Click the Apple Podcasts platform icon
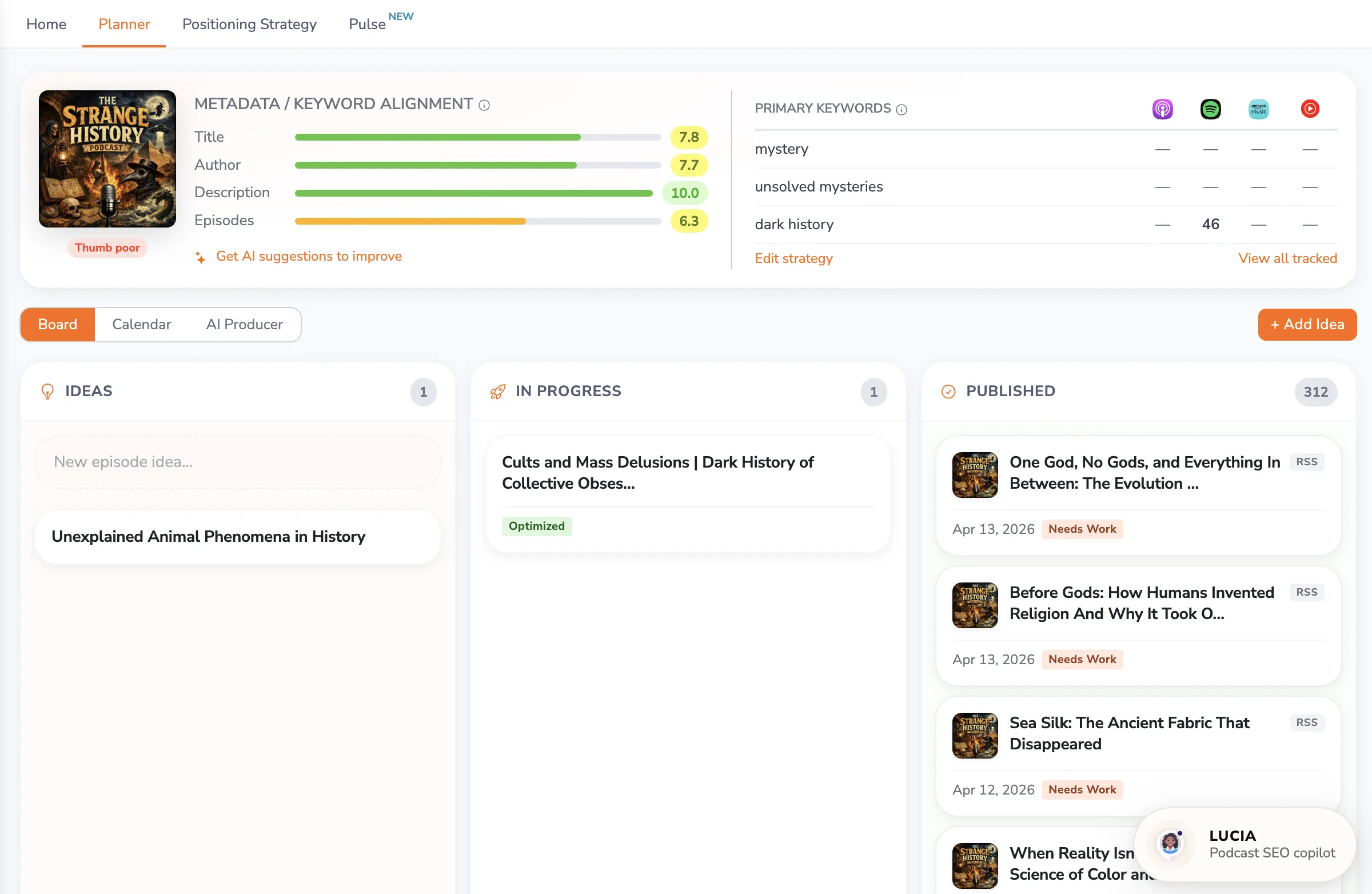Screen dimensions: 1372x894 [x=1163, y=109]
